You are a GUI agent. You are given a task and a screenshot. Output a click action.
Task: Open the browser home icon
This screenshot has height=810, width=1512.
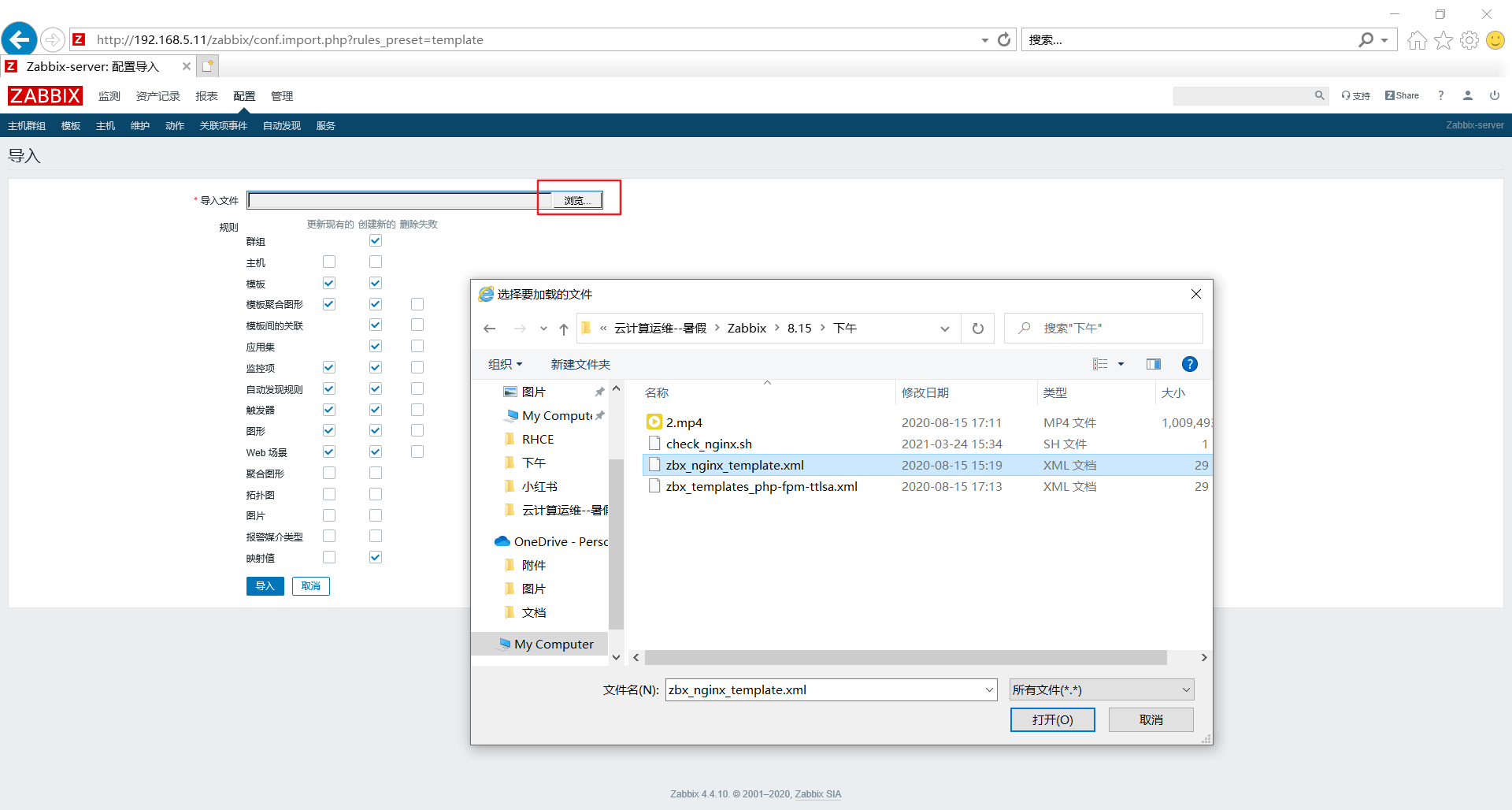tap(1417, 40)
